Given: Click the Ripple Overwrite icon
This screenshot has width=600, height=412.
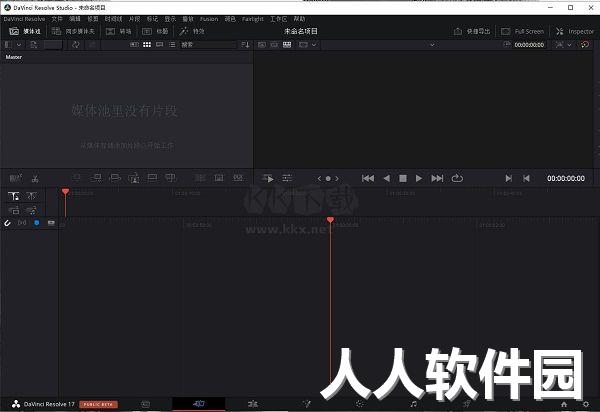Looking at the screenshot, I should click(x=114, y=178).
